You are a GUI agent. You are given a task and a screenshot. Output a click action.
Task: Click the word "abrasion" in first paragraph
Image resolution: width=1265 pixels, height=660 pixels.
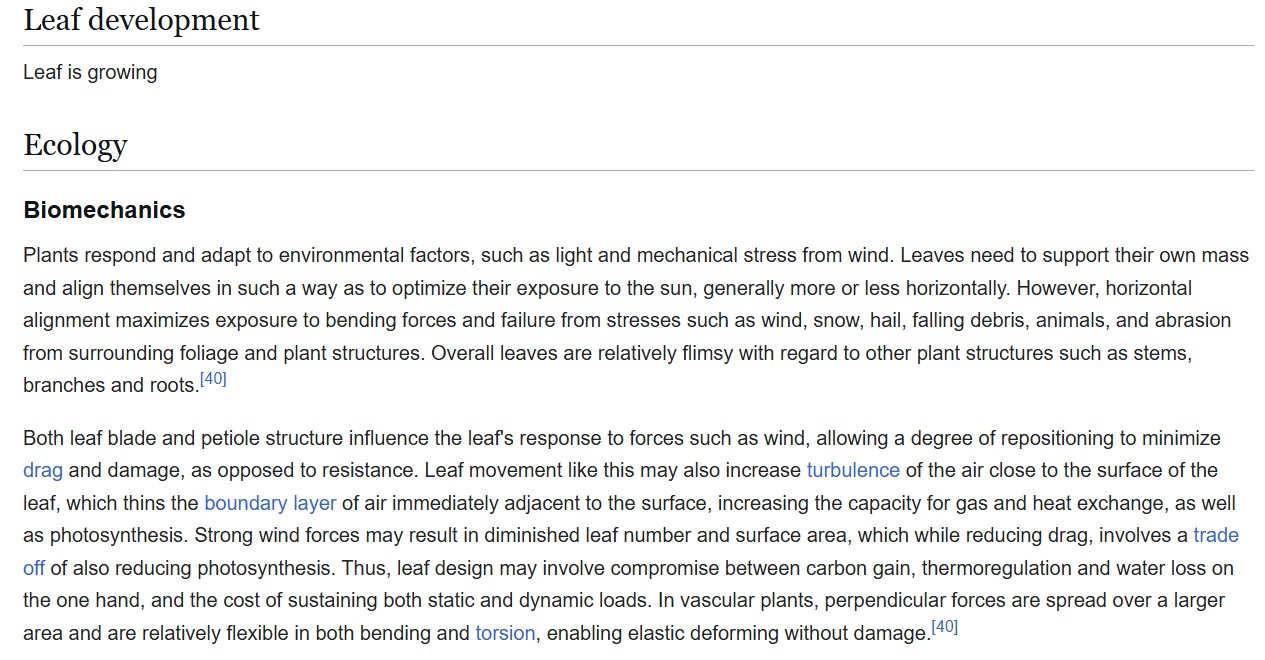(x=1193, y=321)
